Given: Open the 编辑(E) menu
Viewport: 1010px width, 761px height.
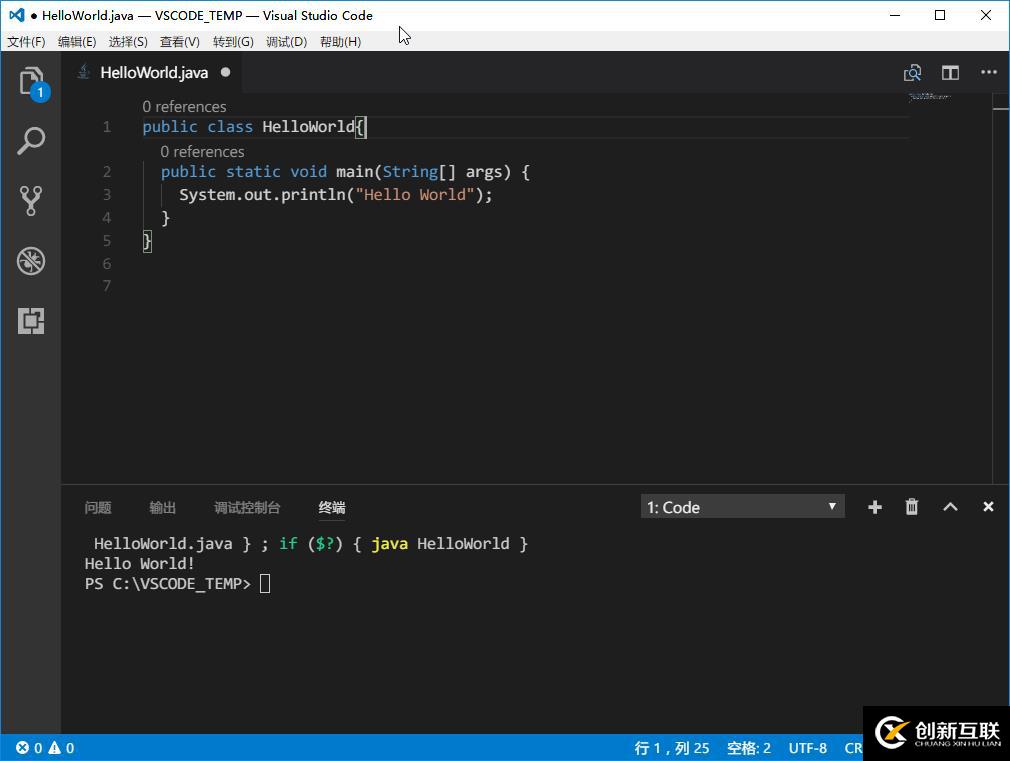Looking at the screenshot, I should (x=77, y=42).
